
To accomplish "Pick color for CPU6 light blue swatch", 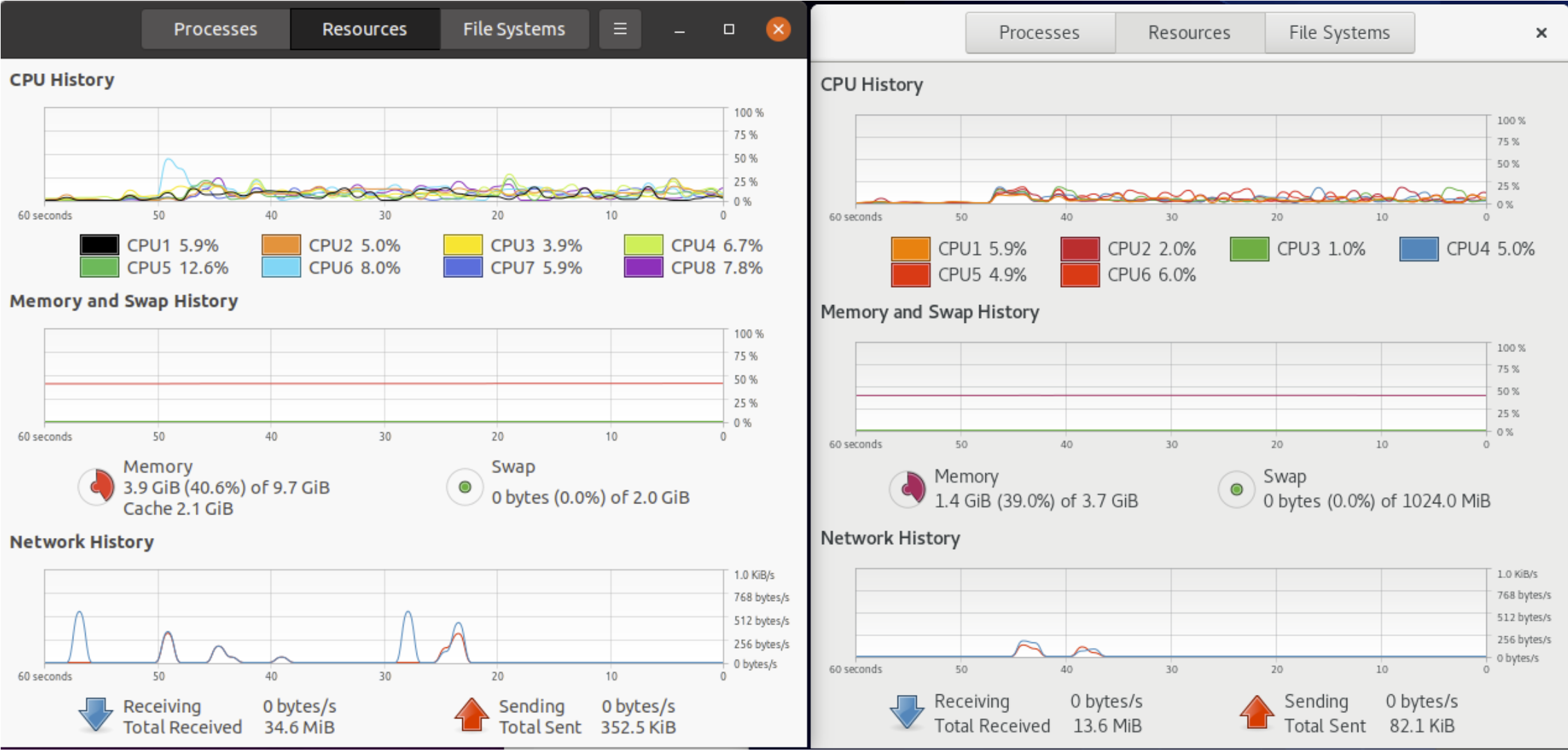I will [281, 268].
